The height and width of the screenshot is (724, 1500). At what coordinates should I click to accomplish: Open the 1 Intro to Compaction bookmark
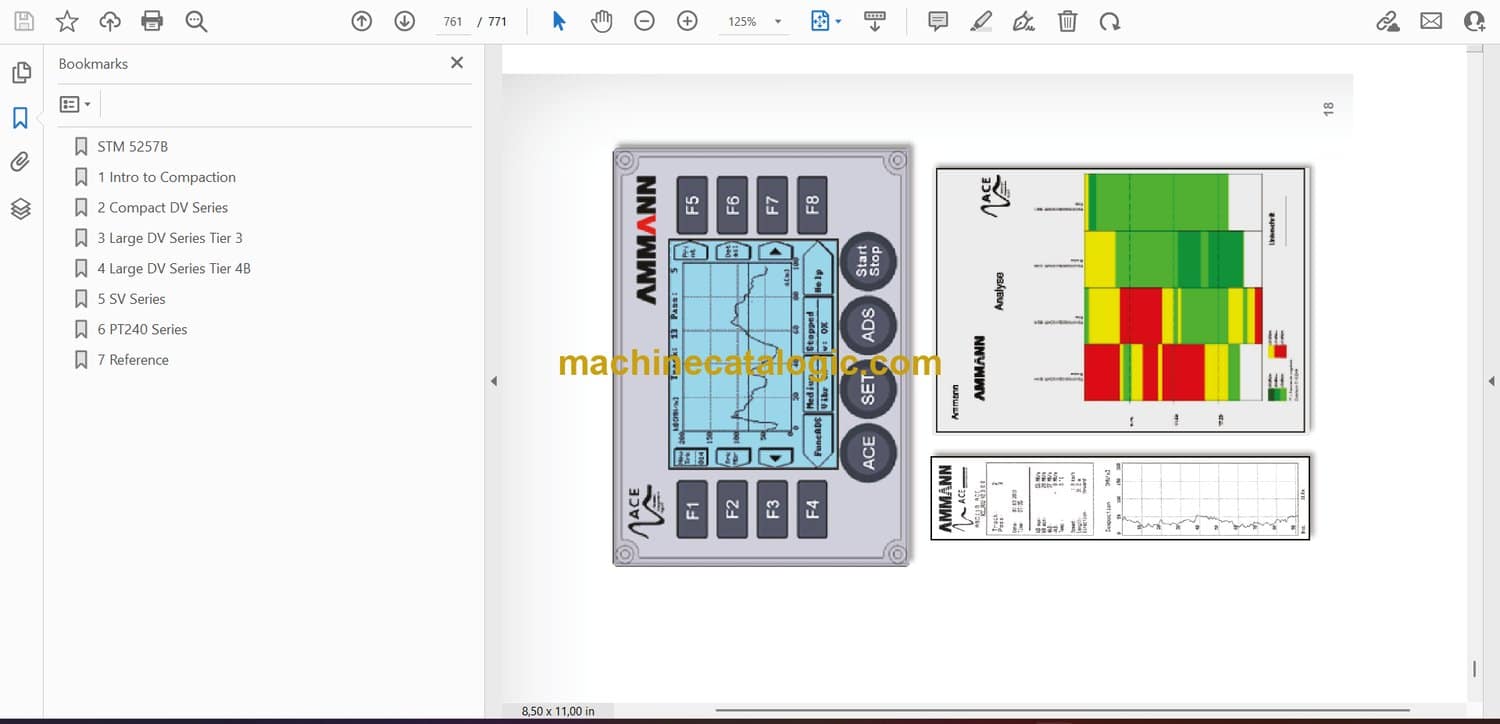[x=167, y=177]
